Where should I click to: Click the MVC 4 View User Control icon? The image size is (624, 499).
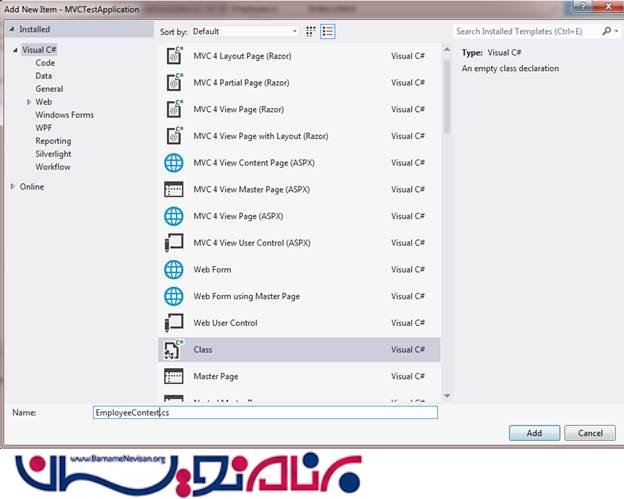[x=174, y=243]
